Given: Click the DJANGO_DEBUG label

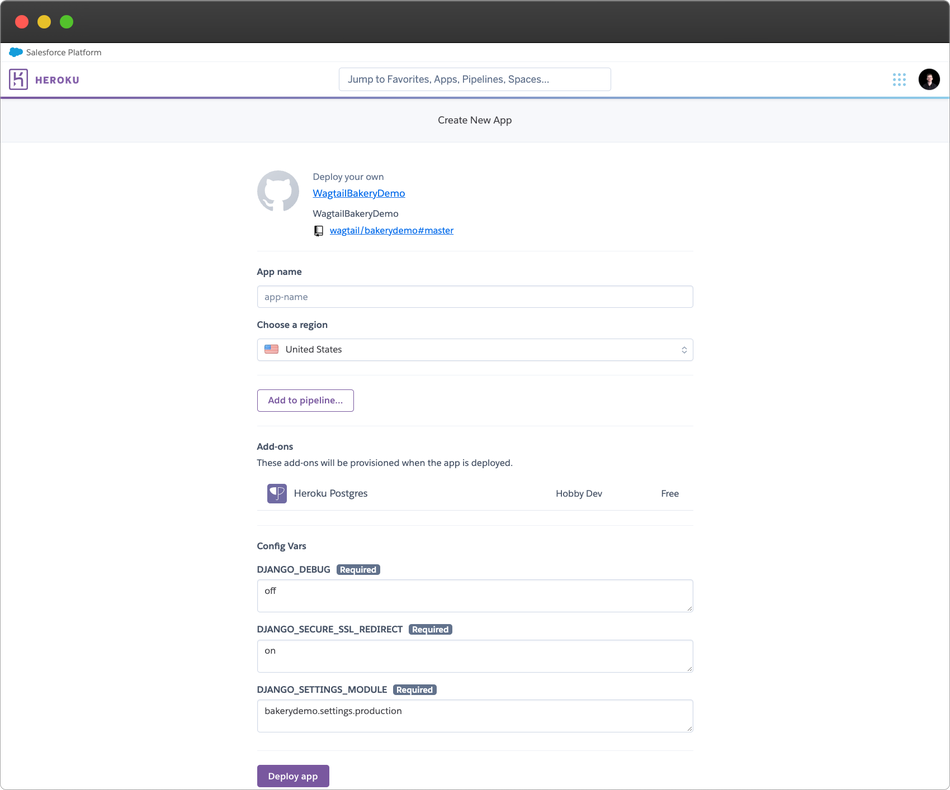Looking at the screenshot, I should 294,570.
